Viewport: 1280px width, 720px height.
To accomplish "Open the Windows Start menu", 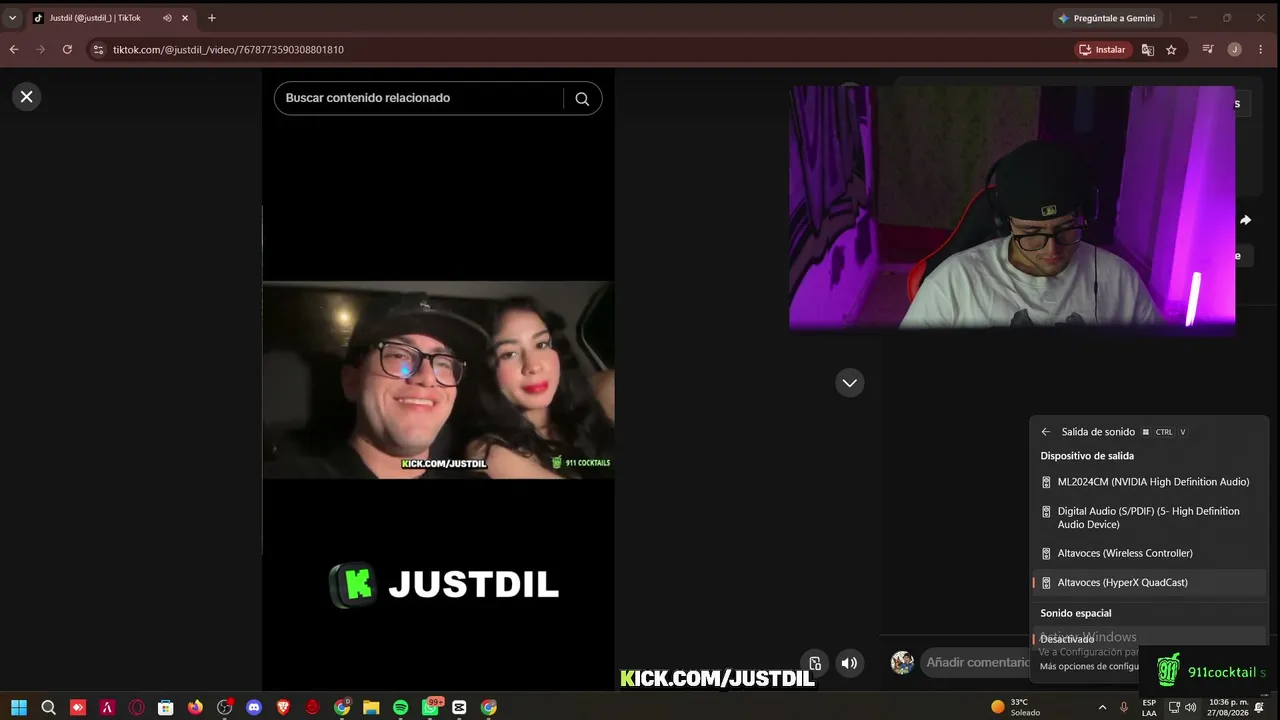I will pyautogui.click(x=19, y=707).
